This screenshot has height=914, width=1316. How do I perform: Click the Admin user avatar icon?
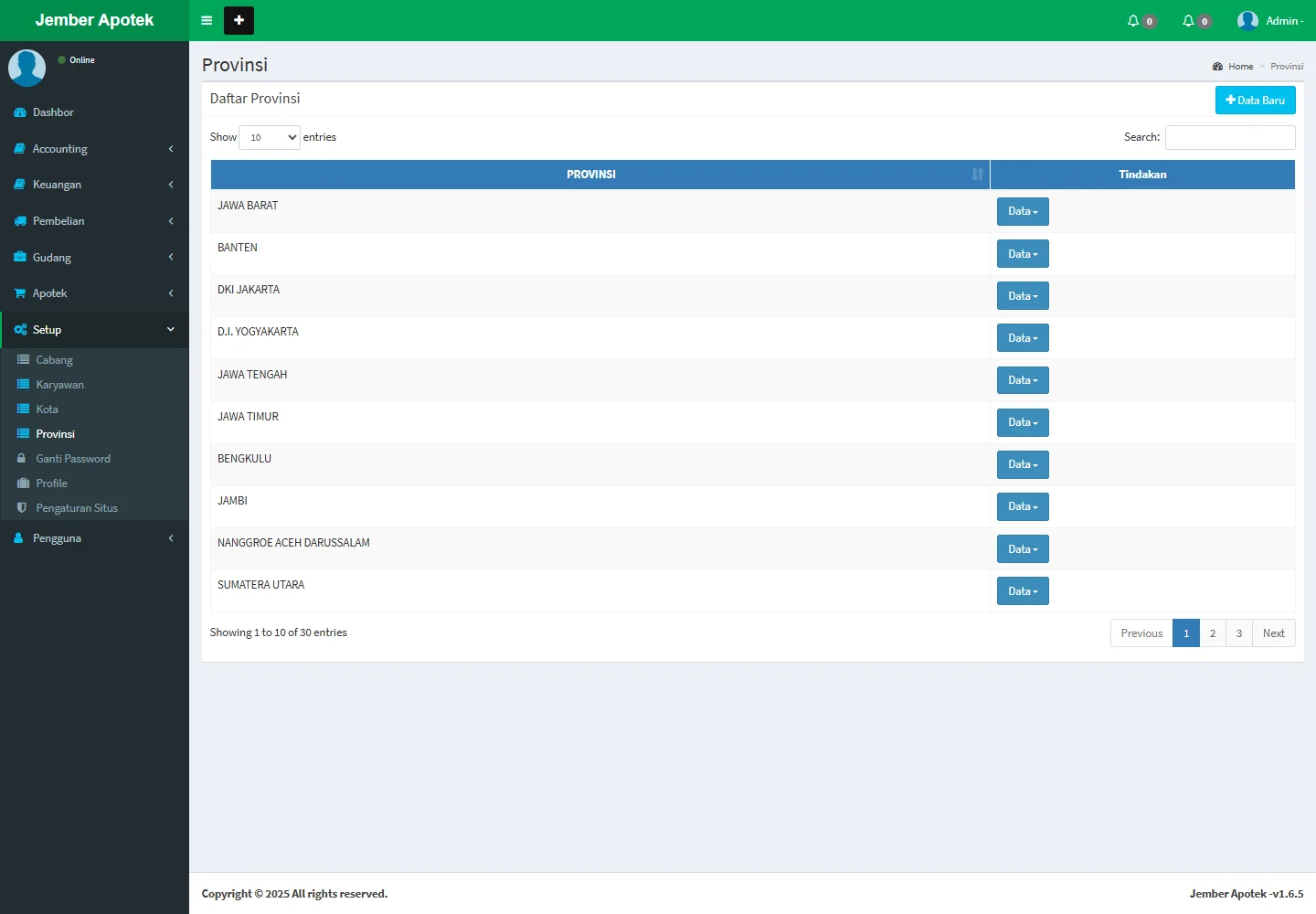click(1247, 20)
